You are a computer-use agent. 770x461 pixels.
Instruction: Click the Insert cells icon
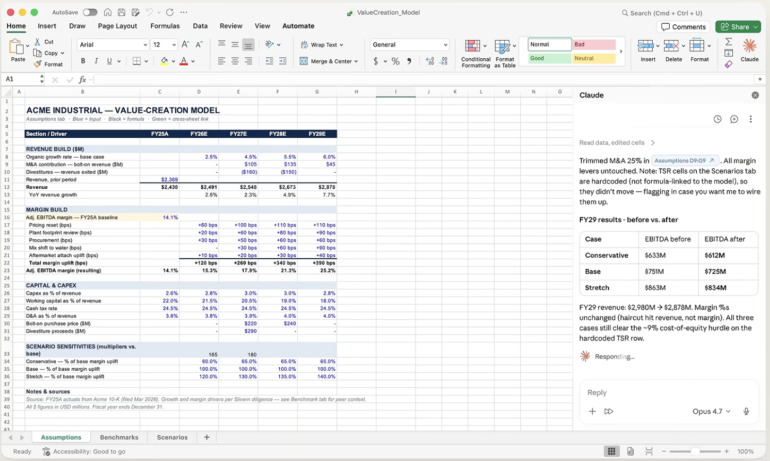[645, 46]
